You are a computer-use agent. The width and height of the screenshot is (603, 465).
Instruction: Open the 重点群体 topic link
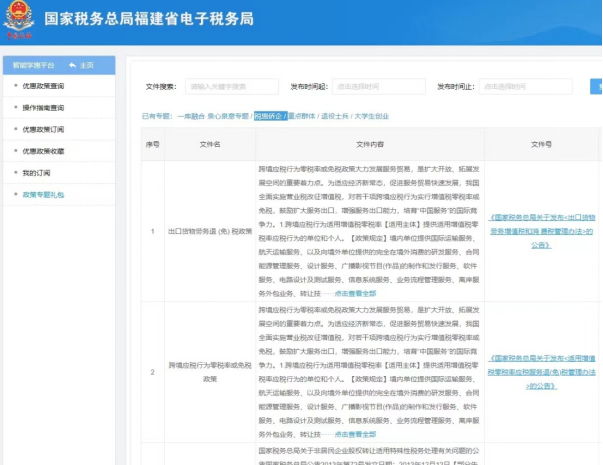(302, 116)
